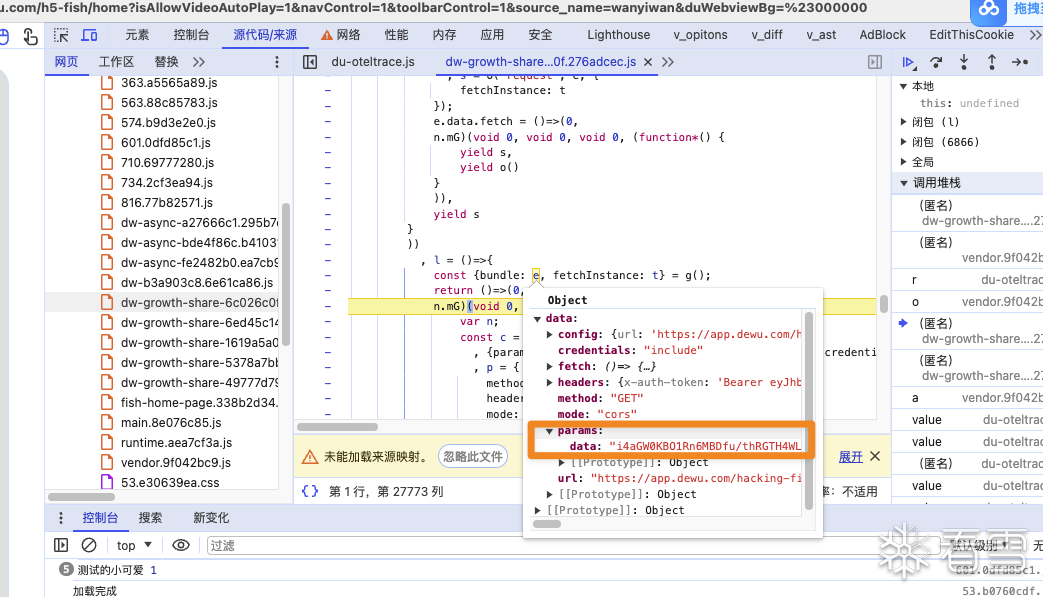Toggle breakpoint on the highlighted n.mG line gutter
Image resolution: width=1043 pixels, height=597 pixels.
click(x=328, y=306)
